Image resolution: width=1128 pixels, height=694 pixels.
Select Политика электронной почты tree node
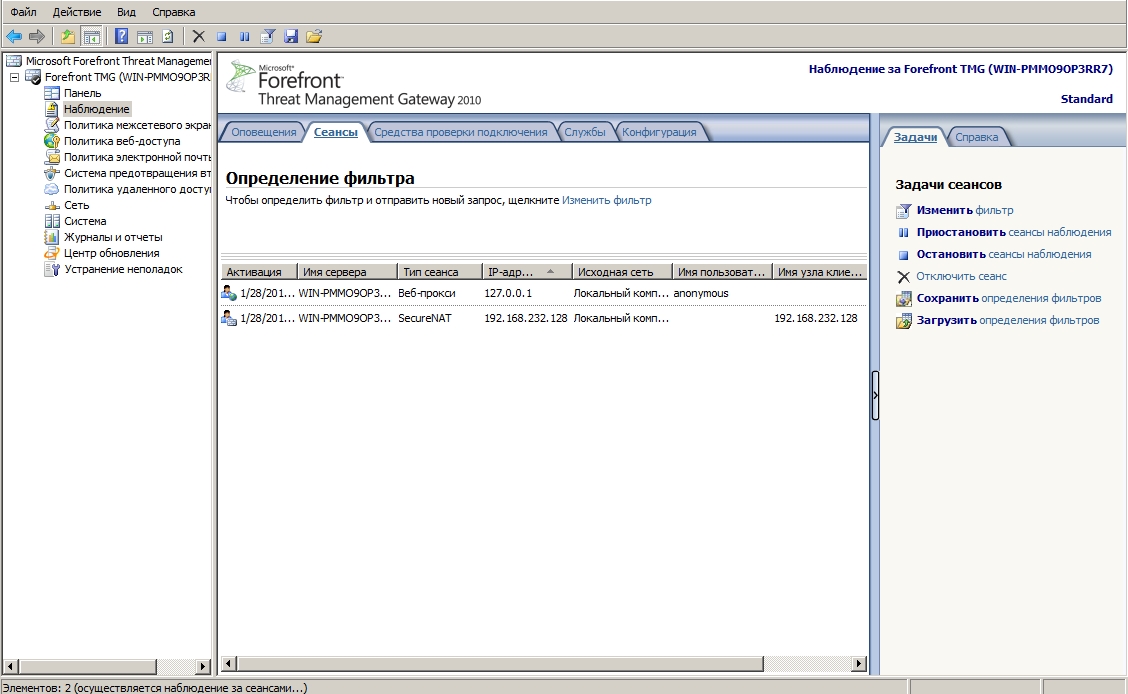137,157
